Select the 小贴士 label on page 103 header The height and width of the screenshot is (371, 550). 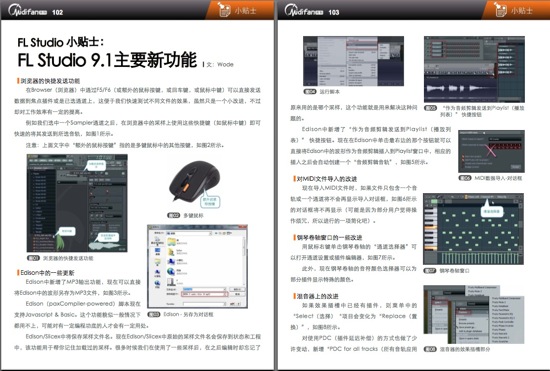coord(522,11)
